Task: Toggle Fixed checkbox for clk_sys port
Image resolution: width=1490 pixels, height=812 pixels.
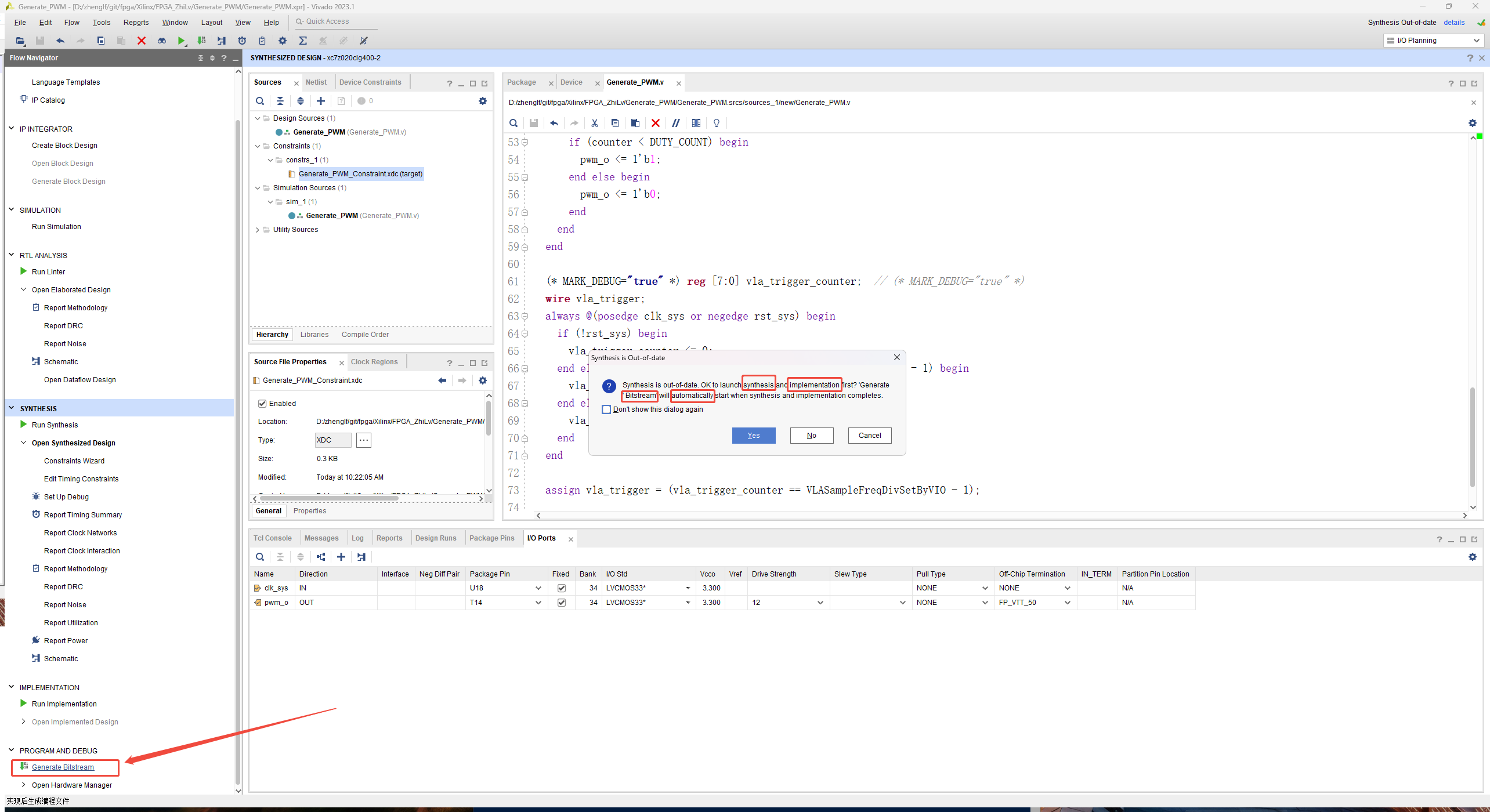Action: pyautogui.click(x=561, y=588)
